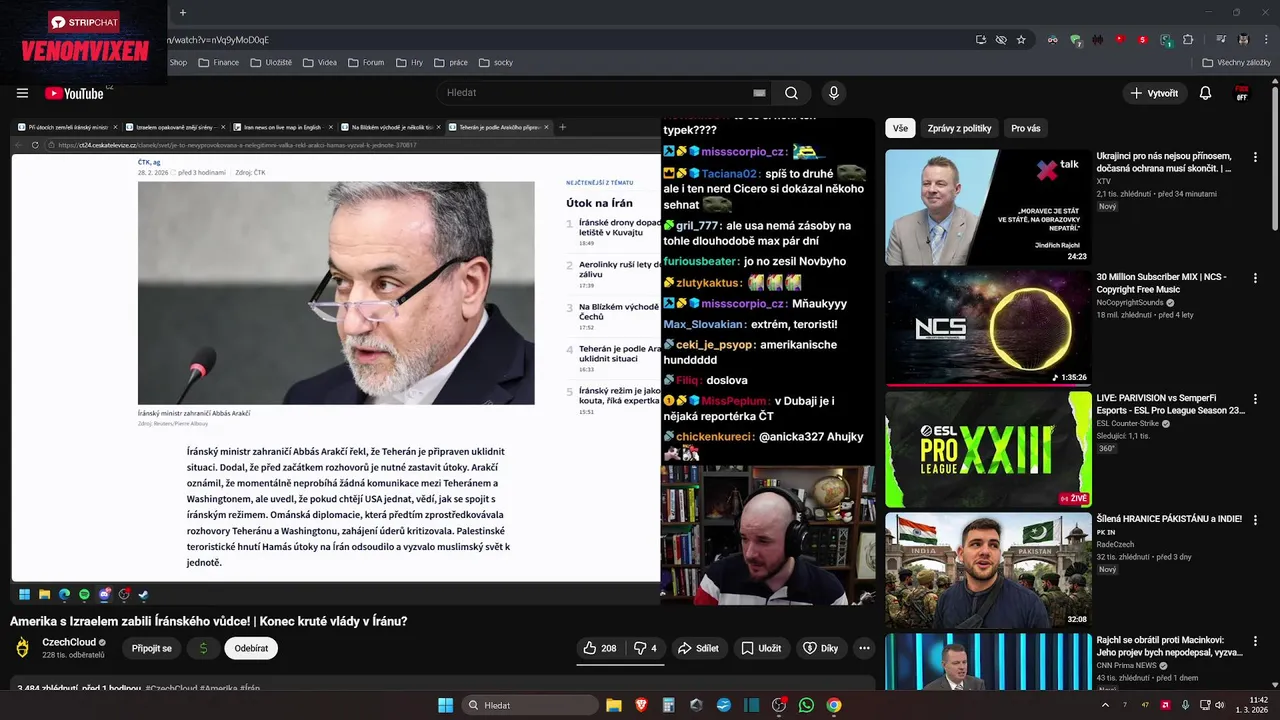Open YouTube notifications bell
Screen dimensions: 1280x720
1205,93
